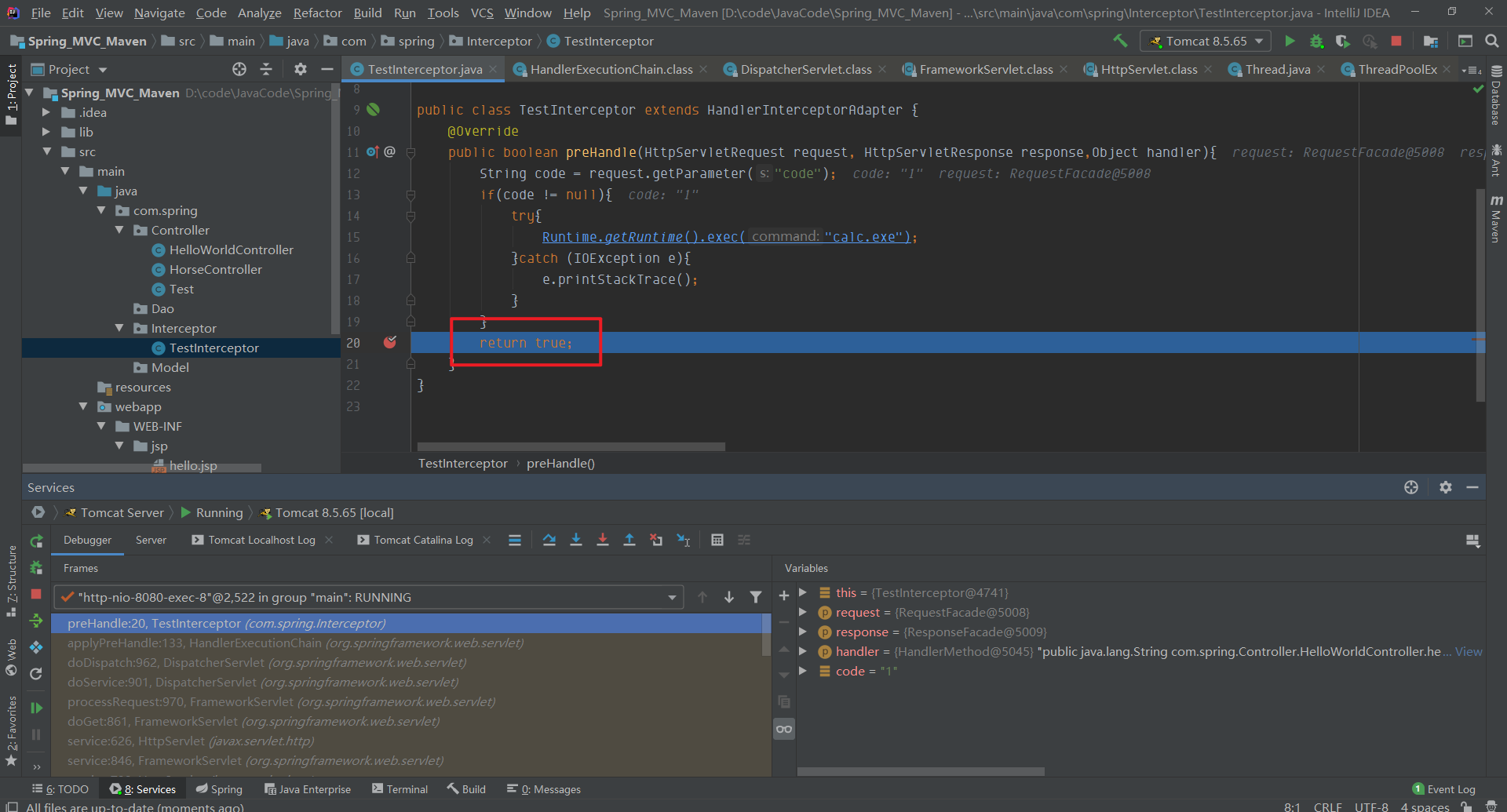The width and height of the screenshot is (1507, 812).
Task: Click the green Build hammer icon
Action: 1120,41
